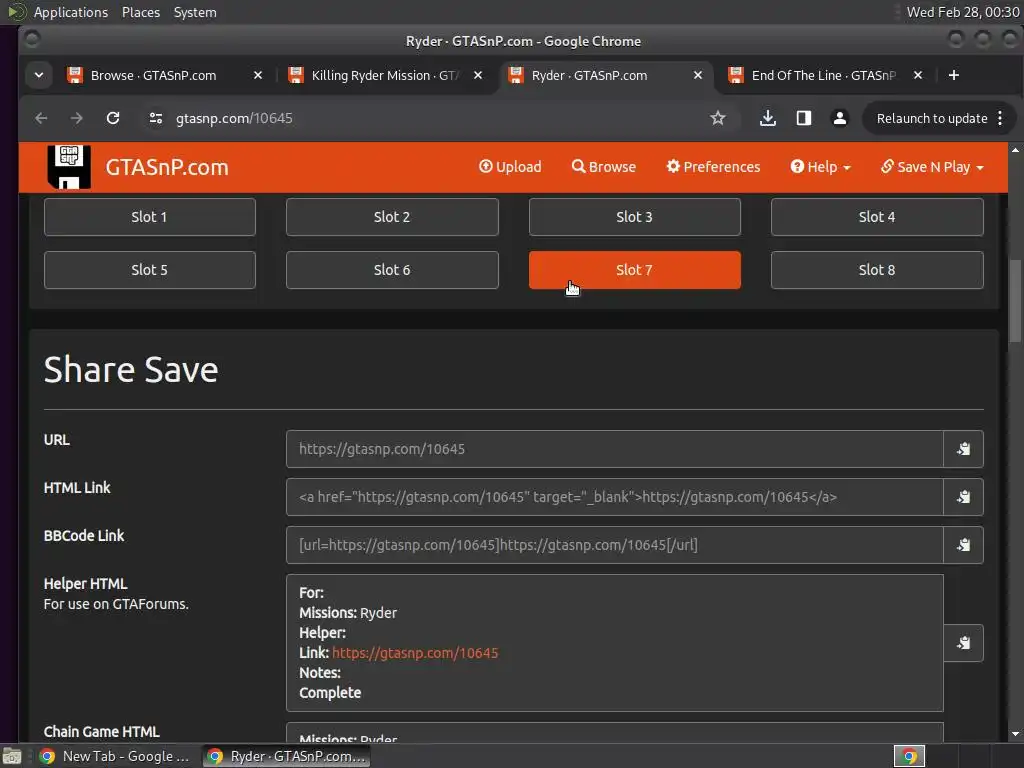Screen dimensions: 1024x768
Task: Click scrollbar up arrow
Action: coord(1015,150)
